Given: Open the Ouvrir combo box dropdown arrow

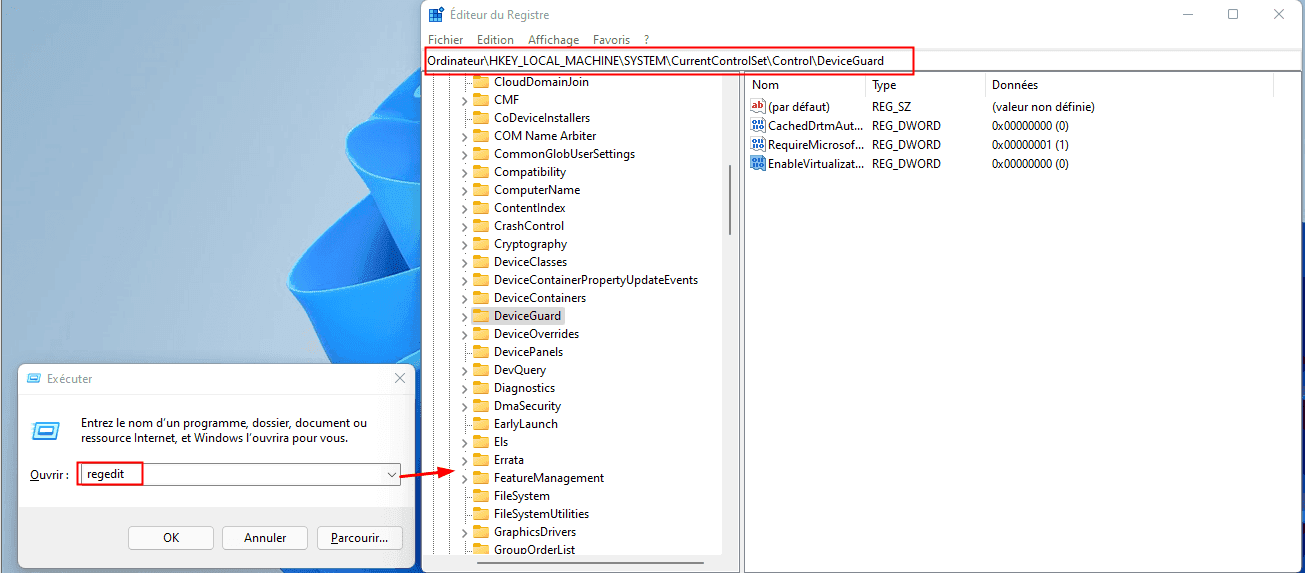Looking at the screenshot, I should tap(391, 475).
